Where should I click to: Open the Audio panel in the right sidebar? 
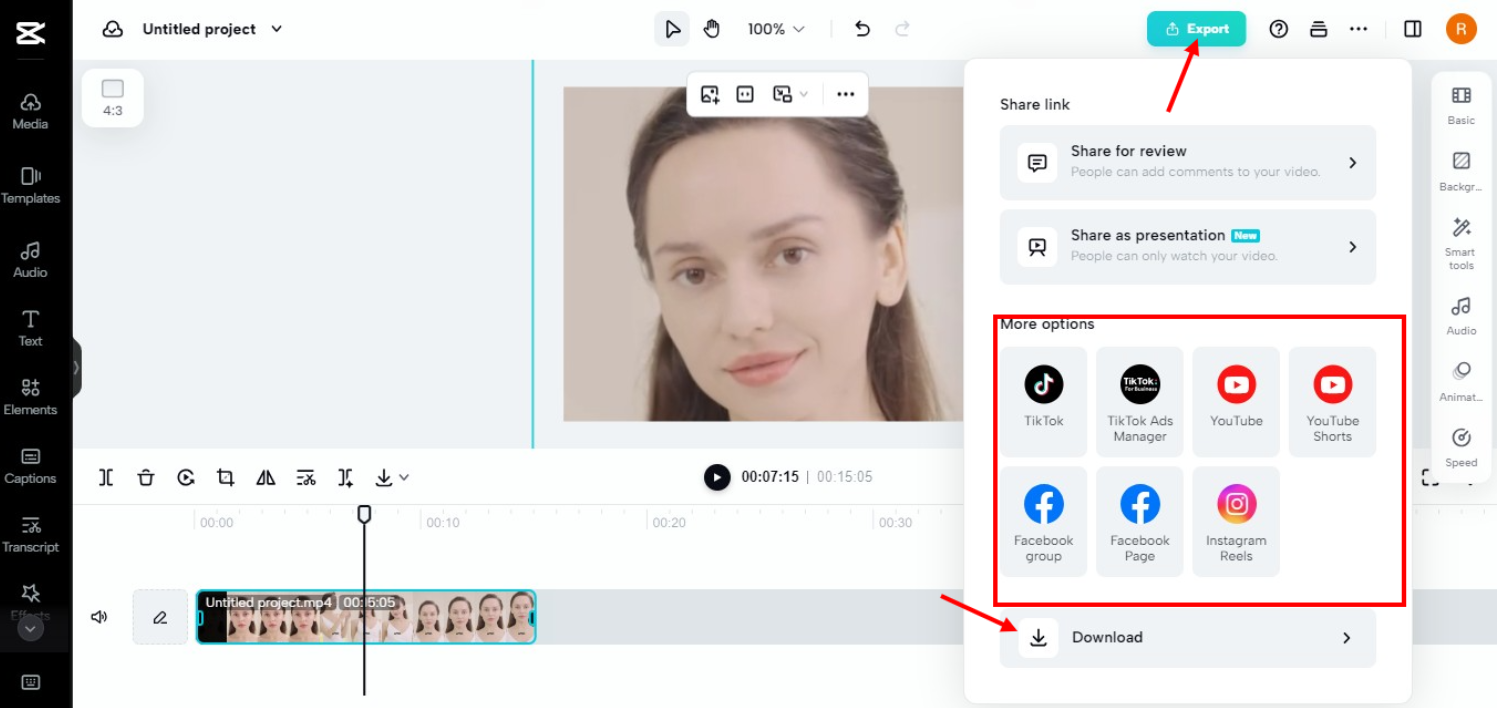(1460, 315)
